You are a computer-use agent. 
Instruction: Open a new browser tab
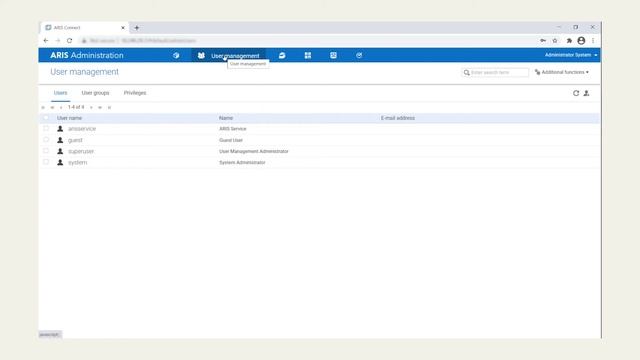coord(137,28)
